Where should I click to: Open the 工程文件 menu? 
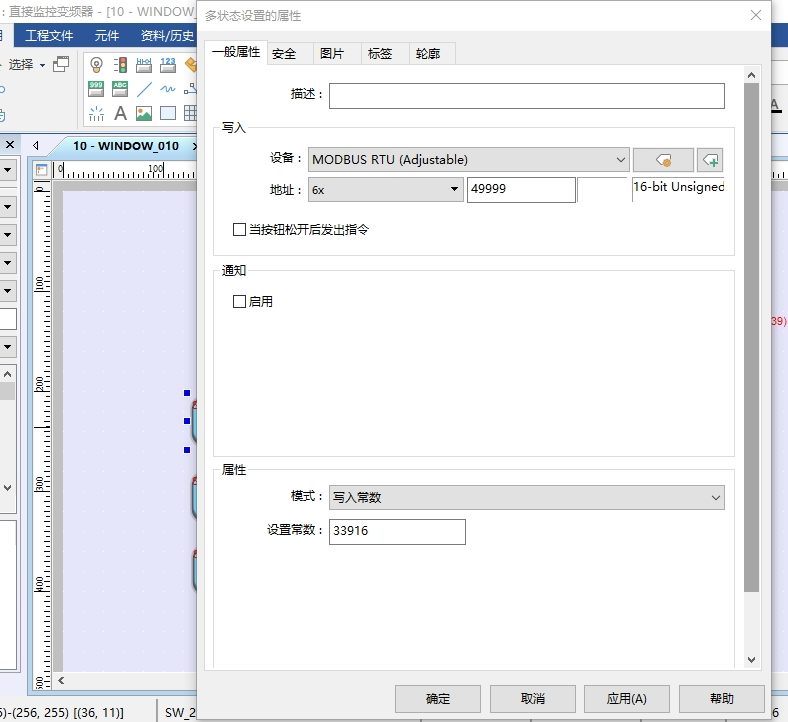point(49,35)
